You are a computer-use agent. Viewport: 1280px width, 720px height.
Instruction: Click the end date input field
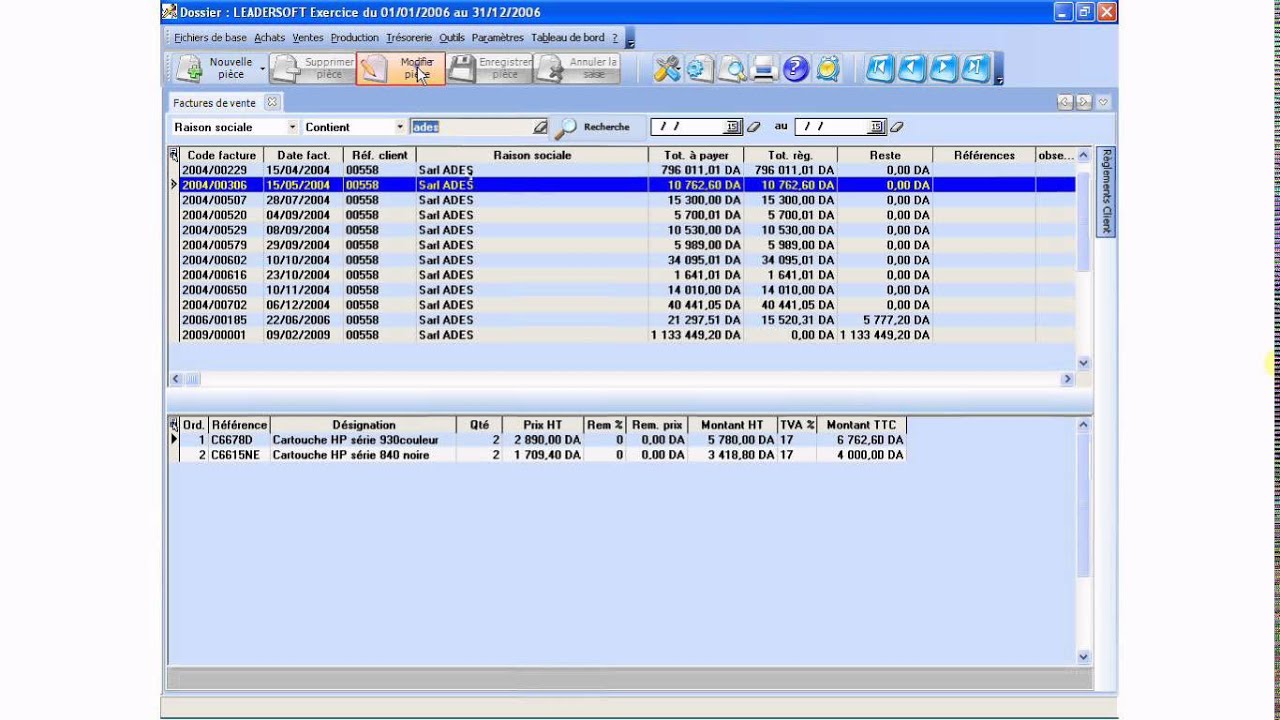tap(832, 127)
